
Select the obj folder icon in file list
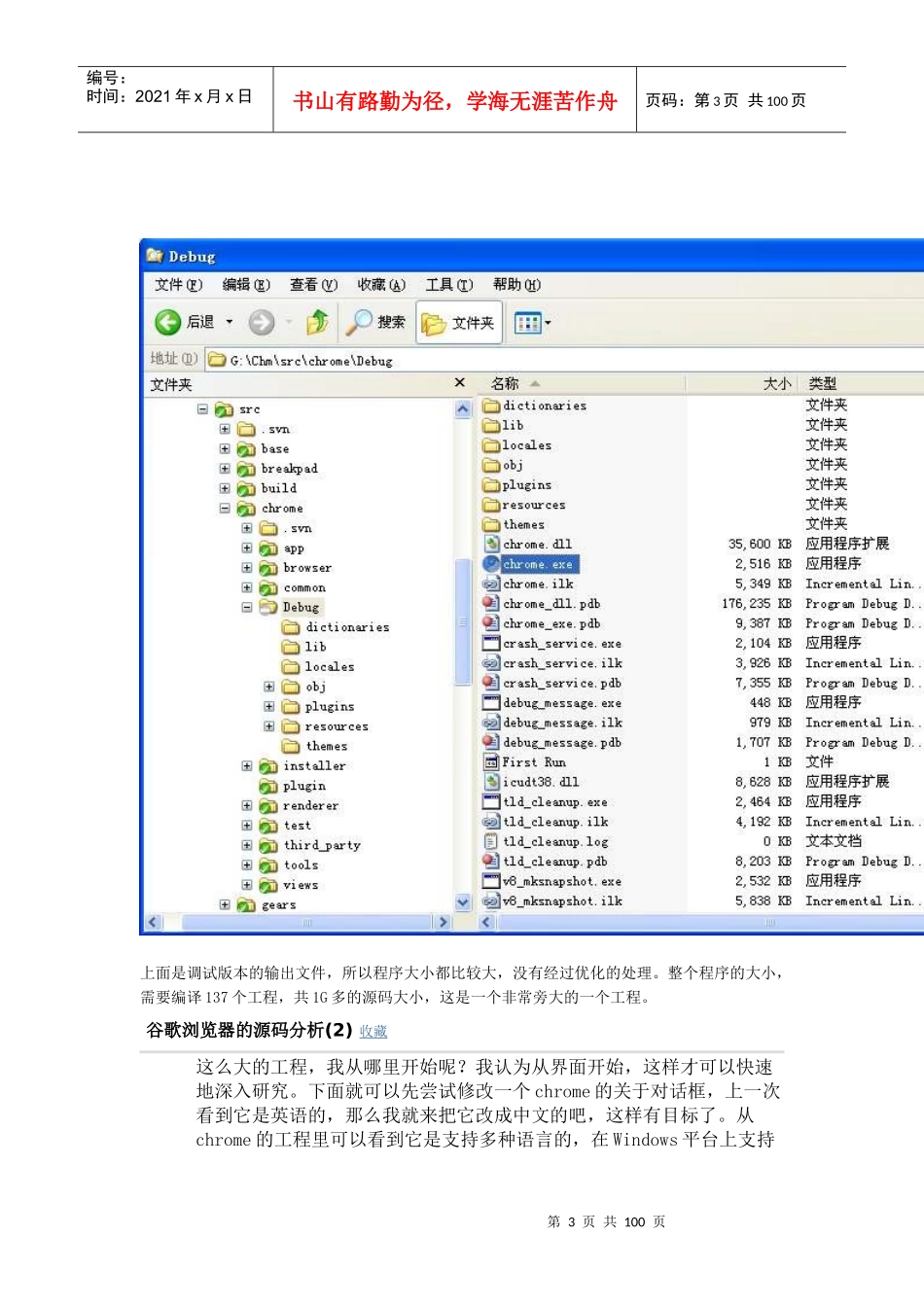tap(491, 465)
